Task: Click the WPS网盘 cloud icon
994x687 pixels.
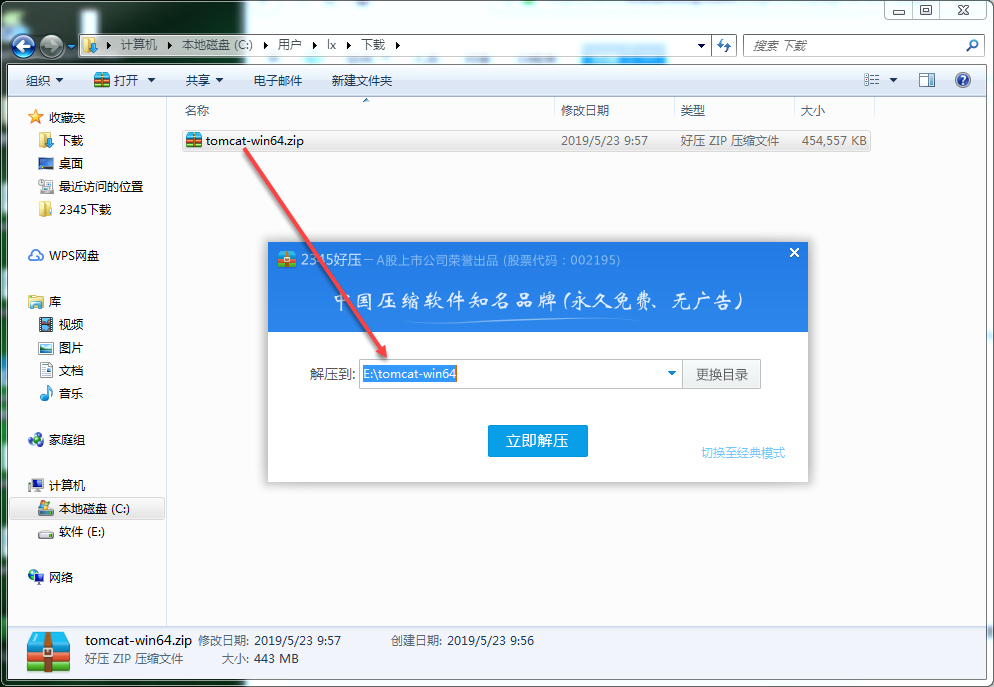Action: (36, 255)
